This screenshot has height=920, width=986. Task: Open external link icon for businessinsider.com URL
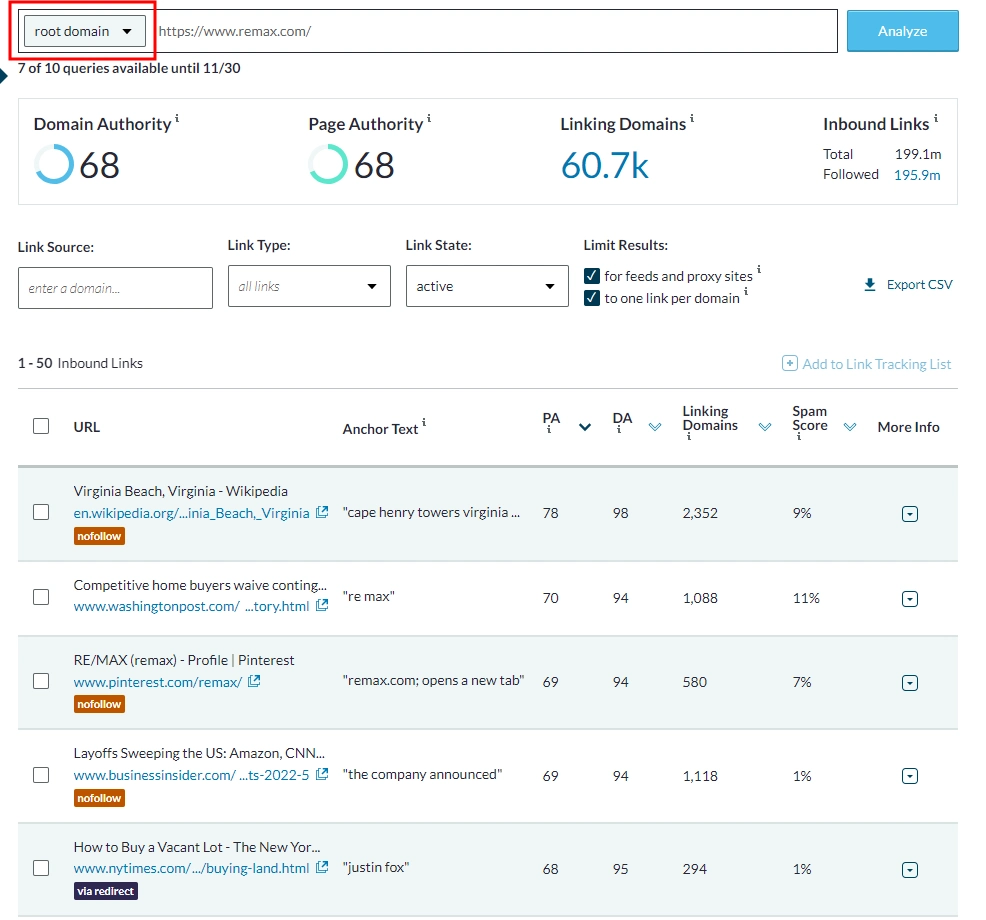pos(322,774)
